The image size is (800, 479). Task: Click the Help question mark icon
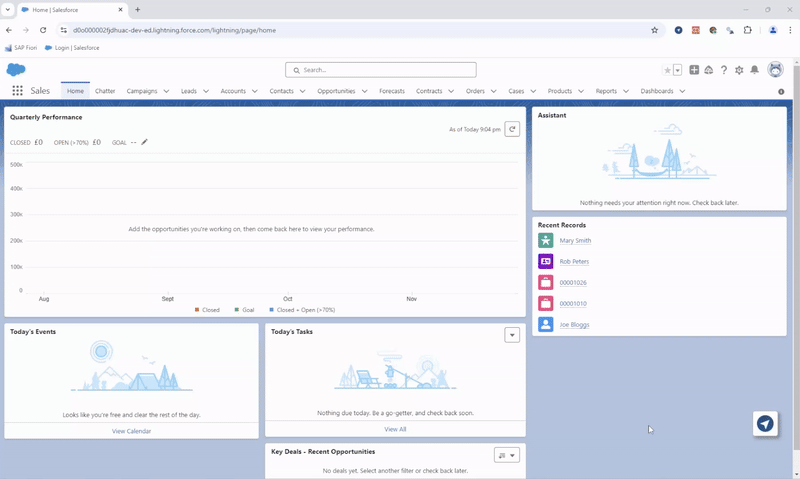(724, 70)
